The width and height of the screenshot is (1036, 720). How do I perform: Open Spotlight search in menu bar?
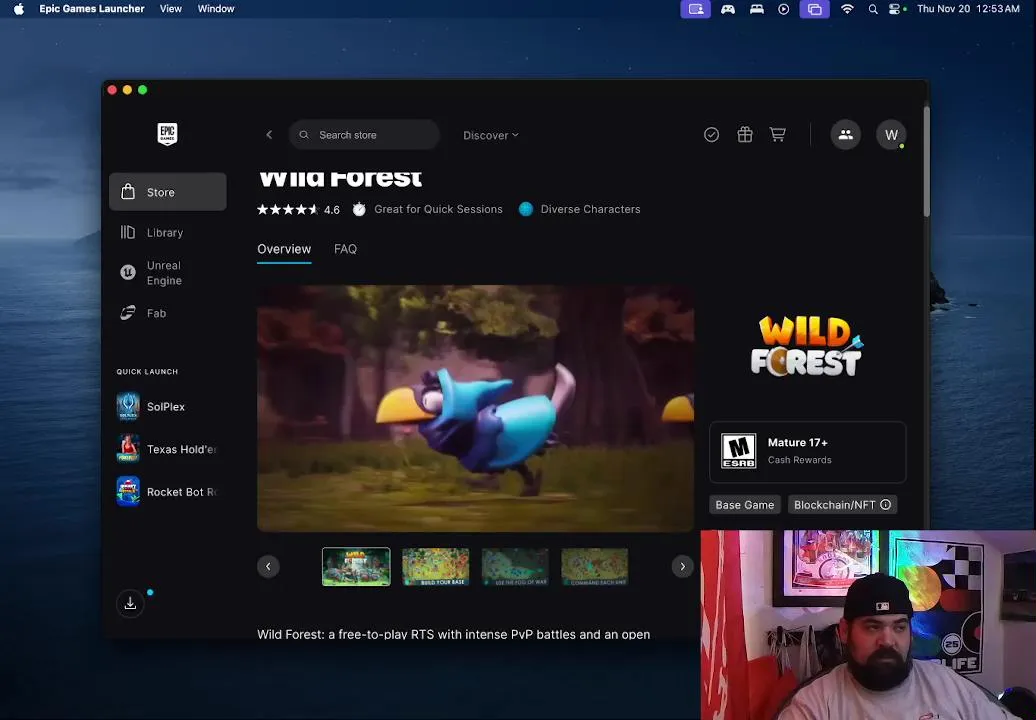tap(873, 9)
